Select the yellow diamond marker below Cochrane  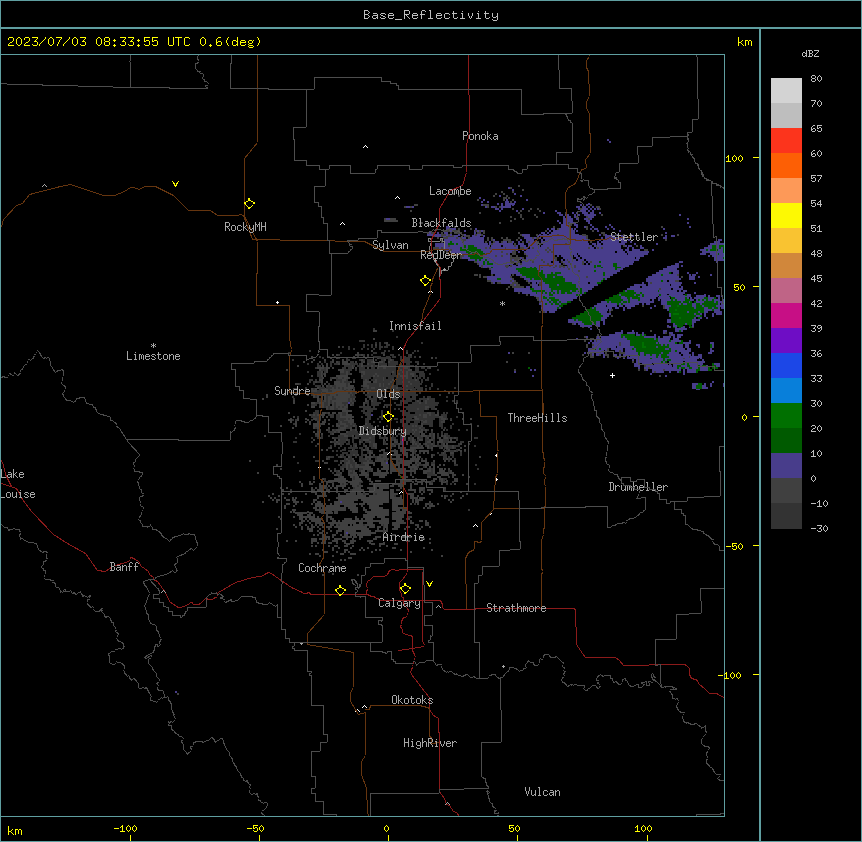[x=340, y=590]
